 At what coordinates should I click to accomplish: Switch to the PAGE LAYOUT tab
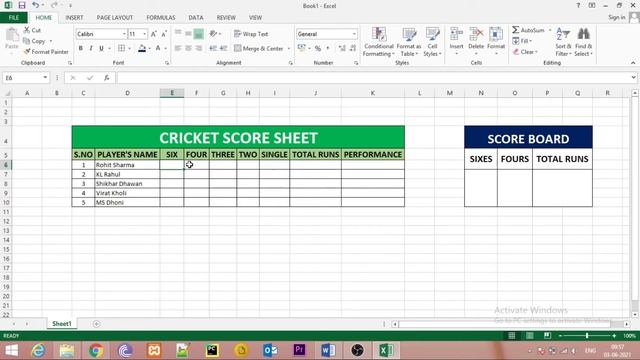(115, 18)
